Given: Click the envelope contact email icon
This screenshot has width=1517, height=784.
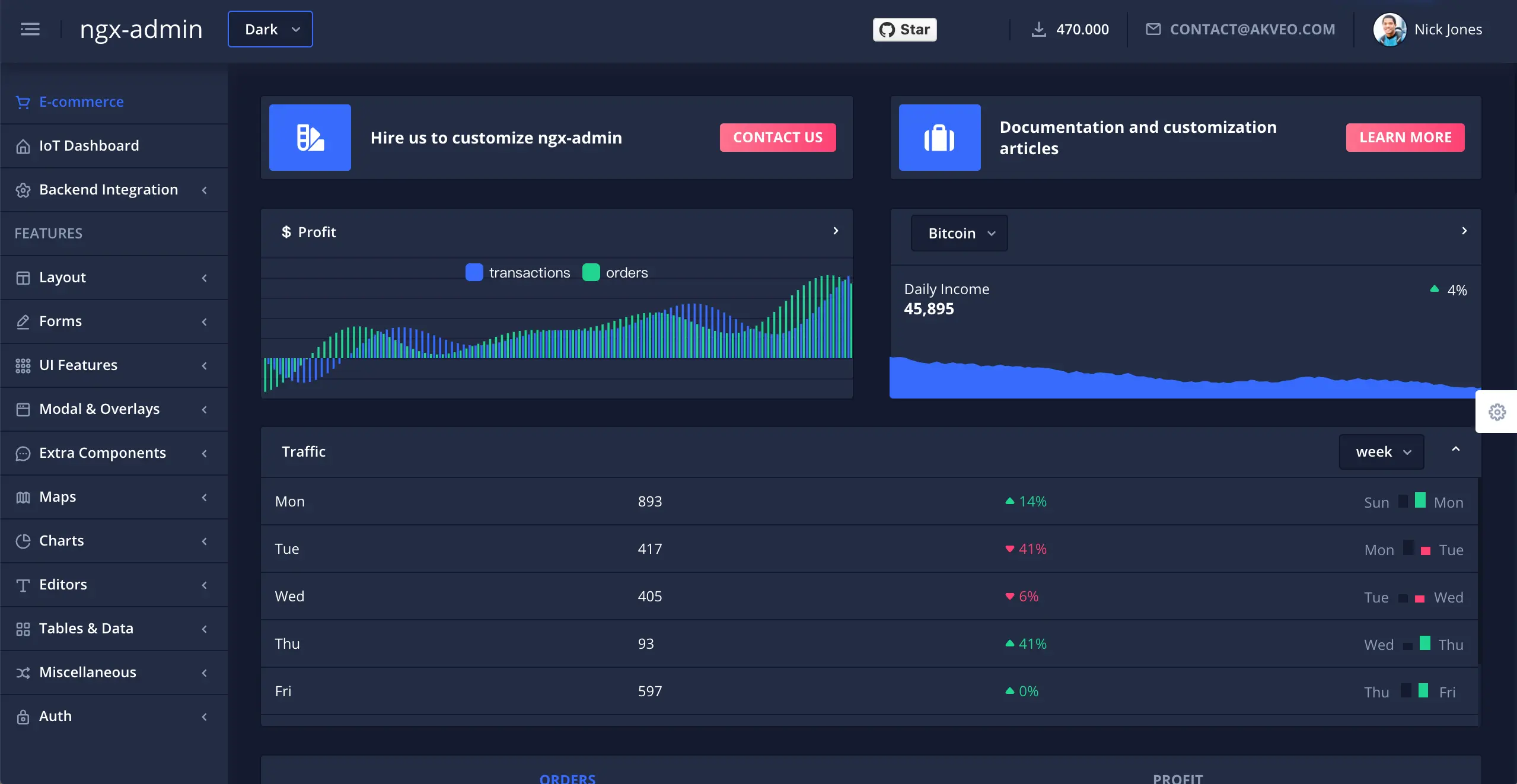Looking at the screenshot, I should click(x=1153, y=30).
